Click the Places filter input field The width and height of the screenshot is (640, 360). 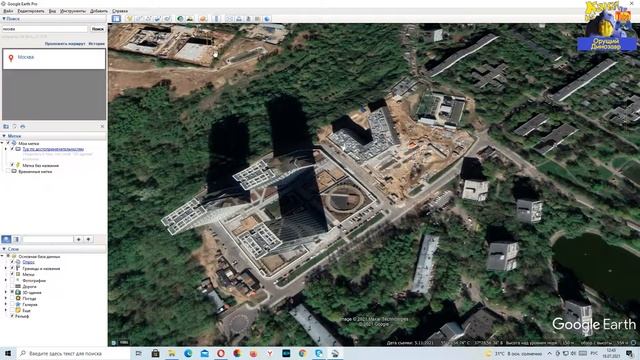point(47,239)
